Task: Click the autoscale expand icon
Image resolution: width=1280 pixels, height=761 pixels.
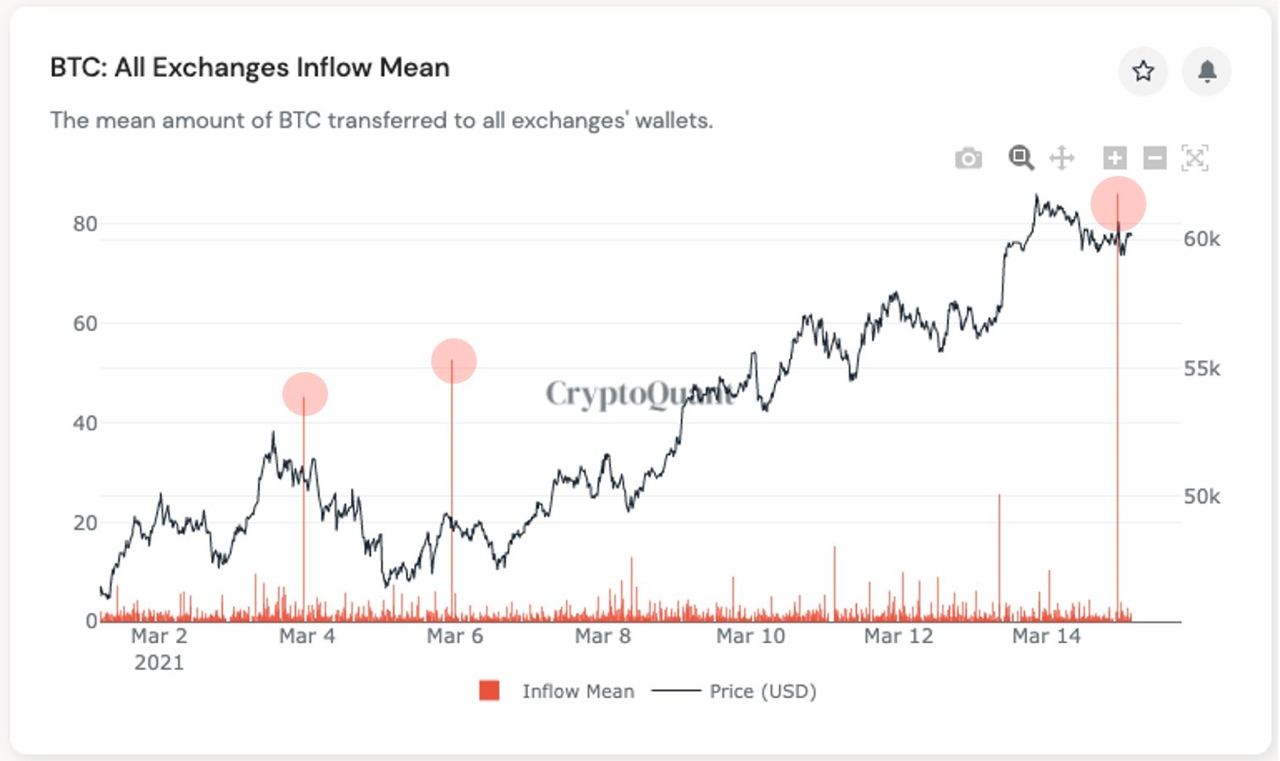Action: point(1193,157)
